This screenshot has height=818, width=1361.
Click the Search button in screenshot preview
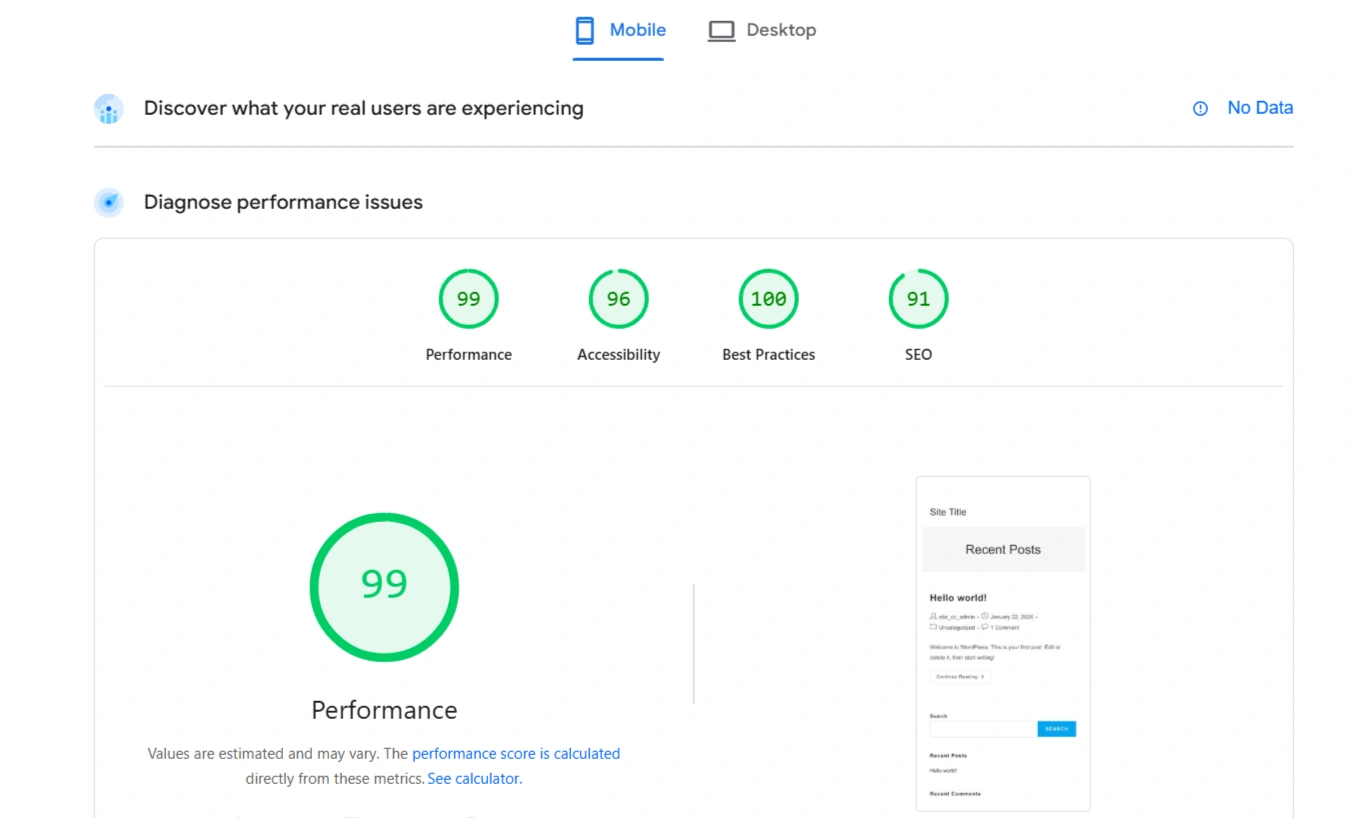[1057, 729]
